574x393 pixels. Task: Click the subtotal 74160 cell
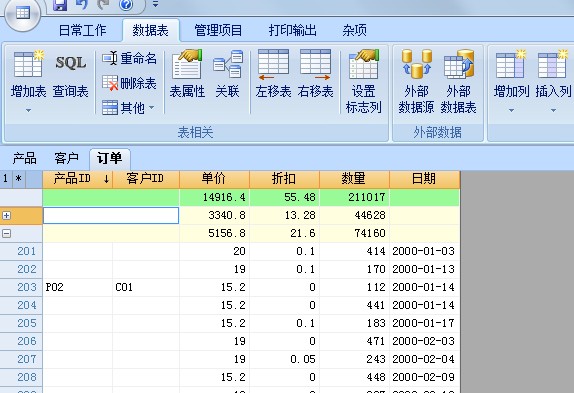[x=354, y=233]
